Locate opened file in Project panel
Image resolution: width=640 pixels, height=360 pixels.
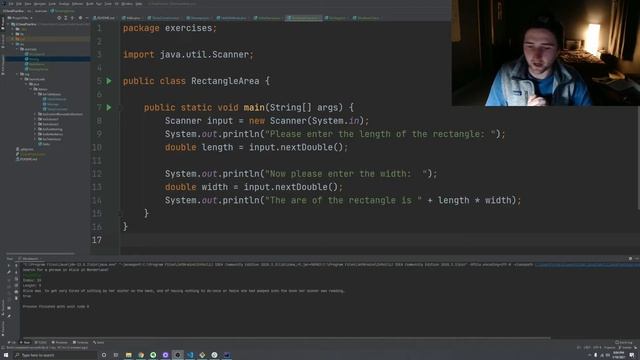click(x=59, y=18)
